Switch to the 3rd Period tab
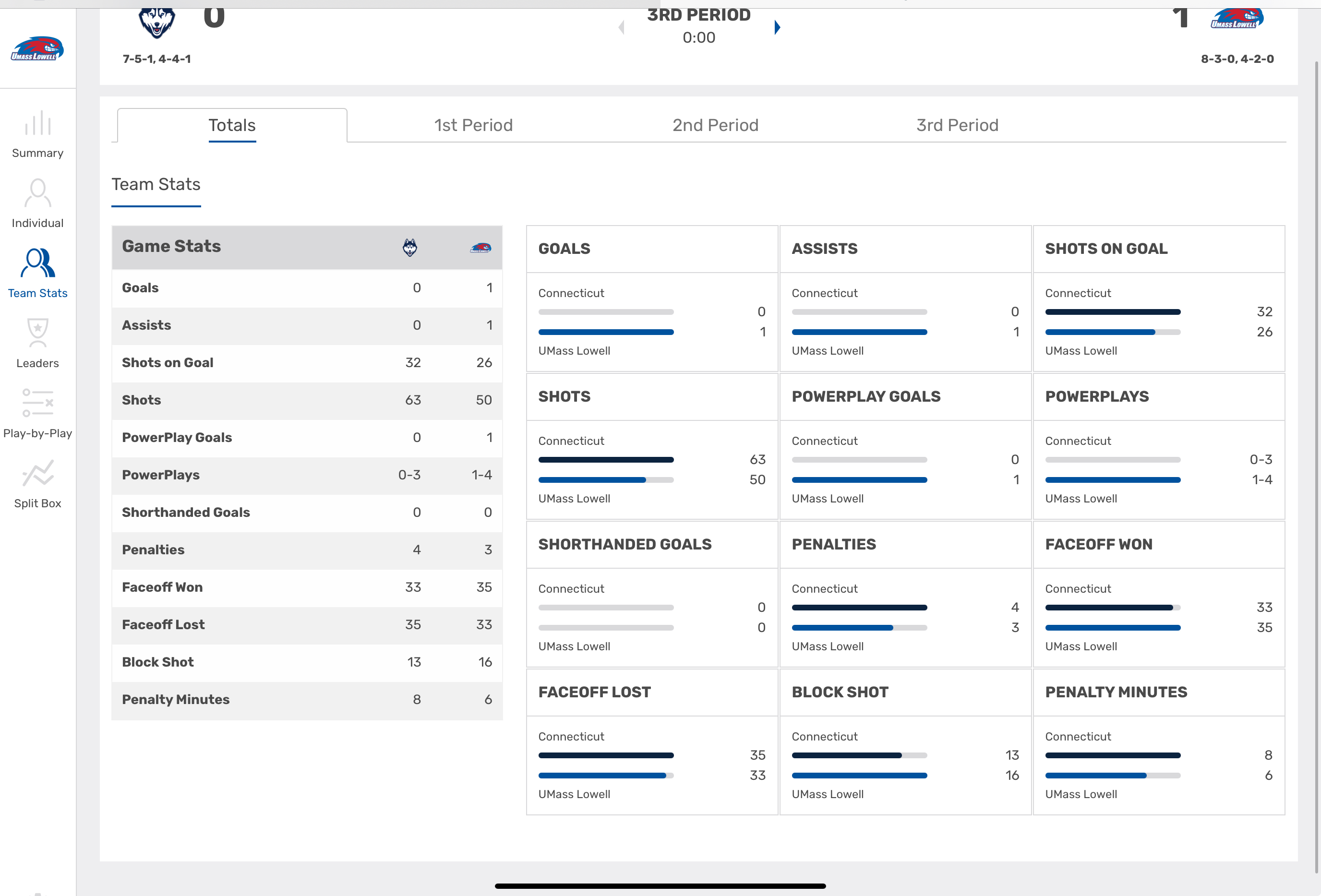The width and height of the screenshot is (1321, 896). [x=957, y=125]
